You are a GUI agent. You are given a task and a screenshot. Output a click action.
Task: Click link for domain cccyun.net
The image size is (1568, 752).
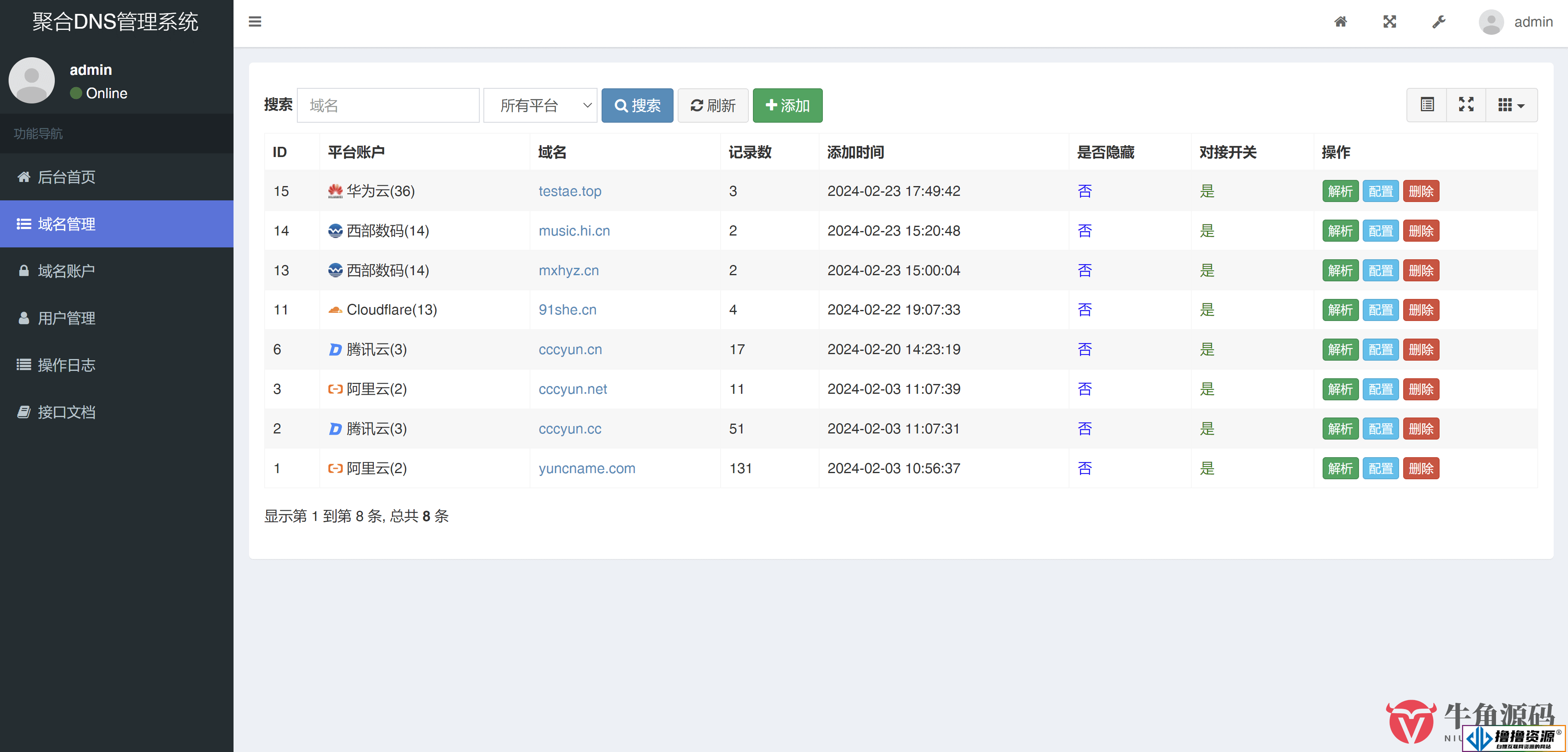pos(572,388)
